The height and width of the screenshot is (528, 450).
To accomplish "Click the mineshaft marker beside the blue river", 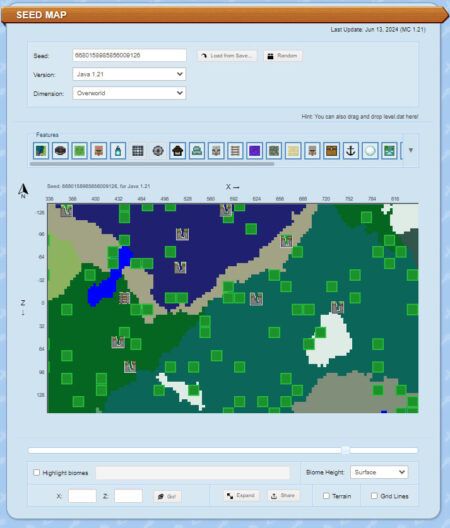I will [x=124, y=298].
